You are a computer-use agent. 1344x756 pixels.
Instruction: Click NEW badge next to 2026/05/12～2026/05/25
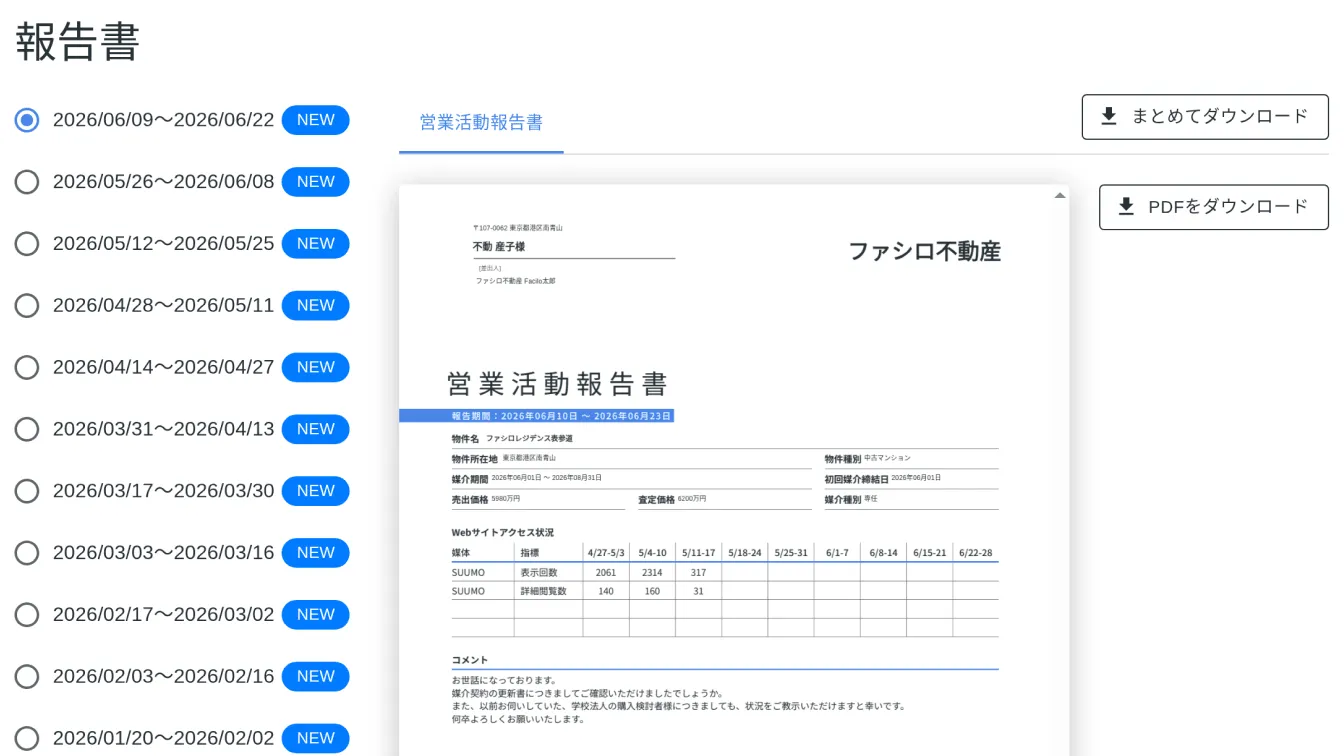pos(315,244)
